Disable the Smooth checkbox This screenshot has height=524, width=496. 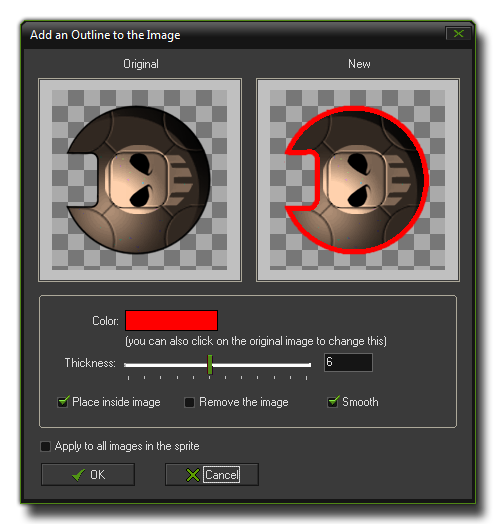(x=333, y=402)
